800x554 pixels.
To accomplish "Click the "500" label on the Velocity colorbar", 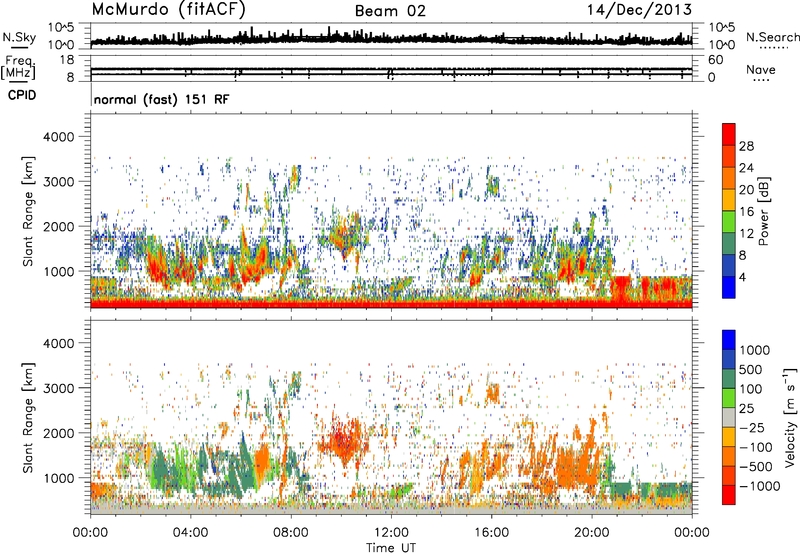I will coord(750,369).
